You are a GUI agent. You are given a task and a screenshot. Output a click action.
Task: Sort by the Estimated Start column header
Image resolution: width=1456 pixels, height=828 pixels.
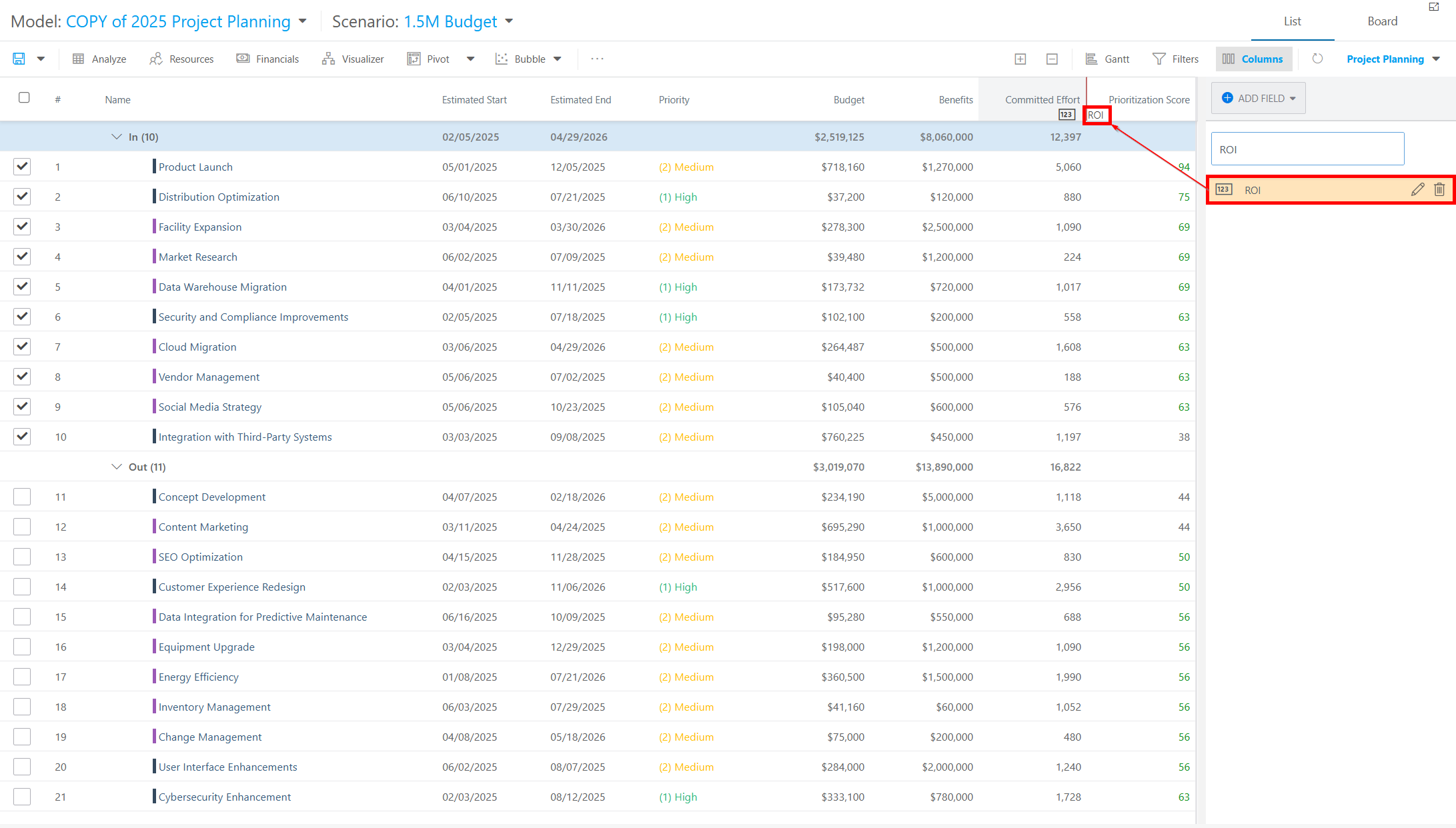click(474, 99)
